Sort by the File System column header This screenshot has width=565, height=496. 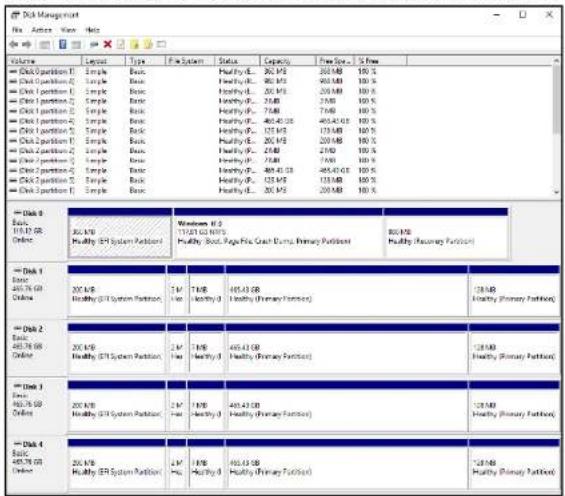(x=190, y=61)
